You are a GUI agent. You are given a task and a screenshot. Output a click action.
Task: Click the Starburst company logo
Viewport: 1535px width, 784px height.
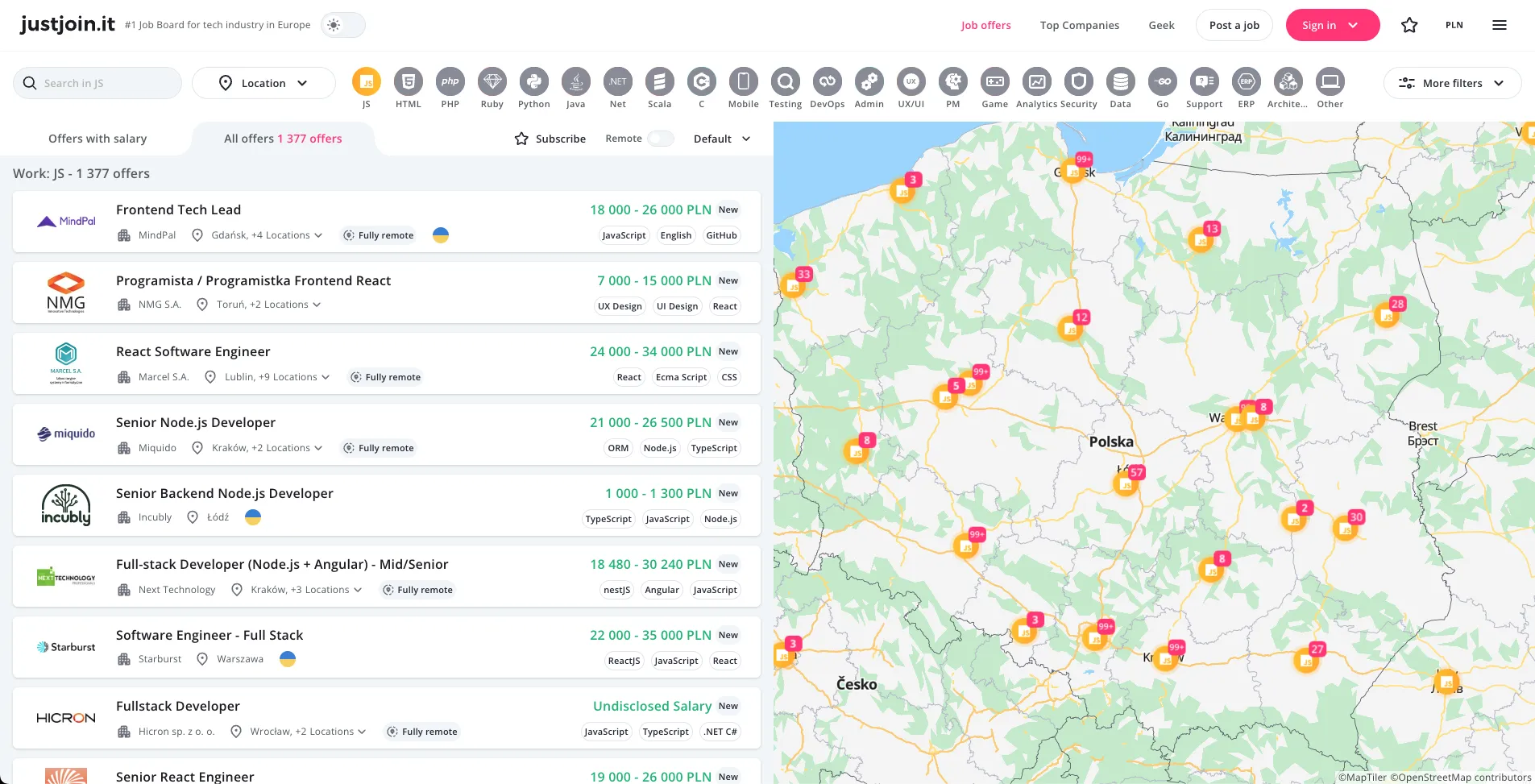pyautogui.click(x=66, y=647)
